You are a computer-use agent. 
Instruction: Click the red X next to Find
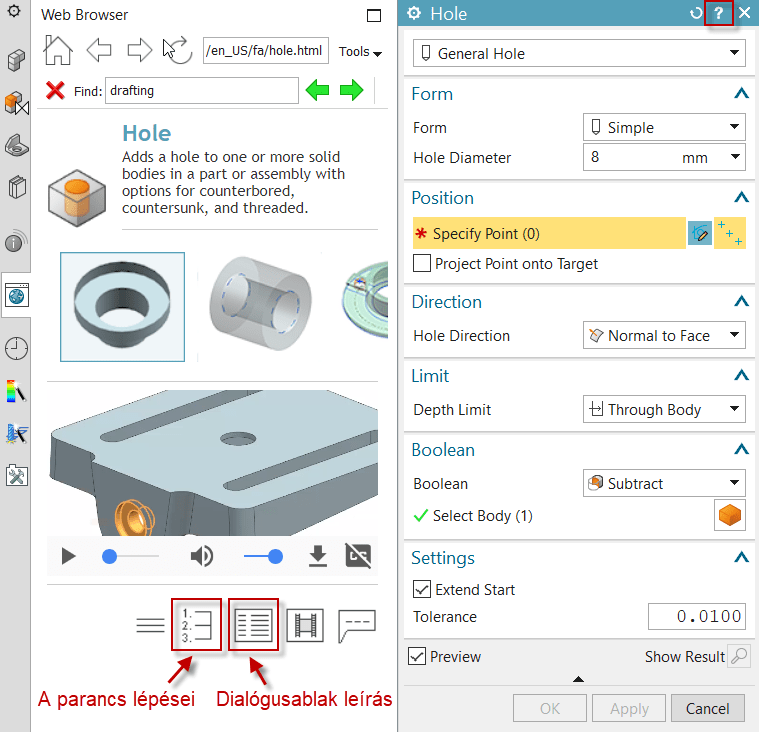tap(56, 91)
